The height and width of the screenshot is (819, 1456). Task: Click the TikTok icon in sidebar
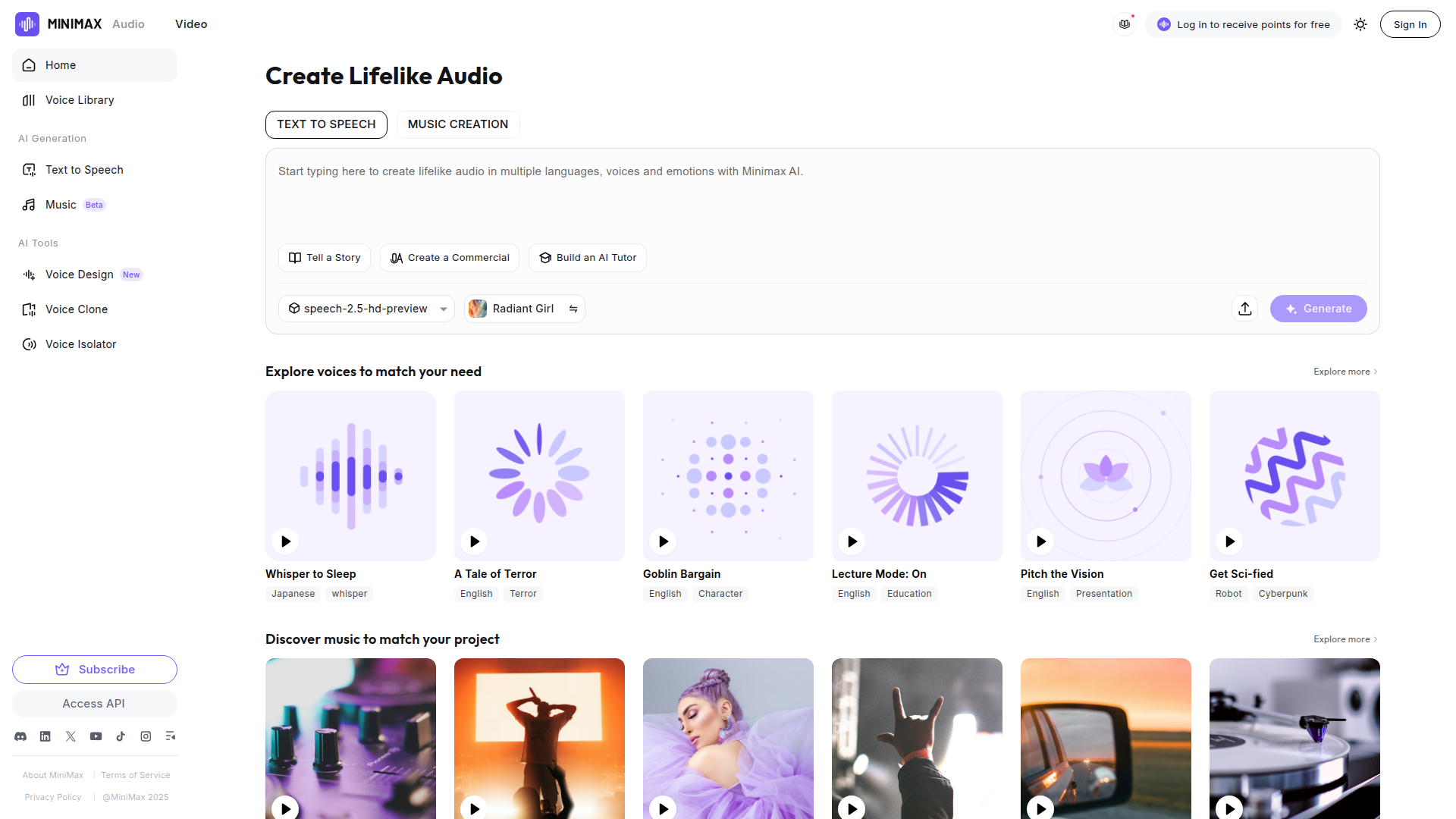[x=121, y=736]
